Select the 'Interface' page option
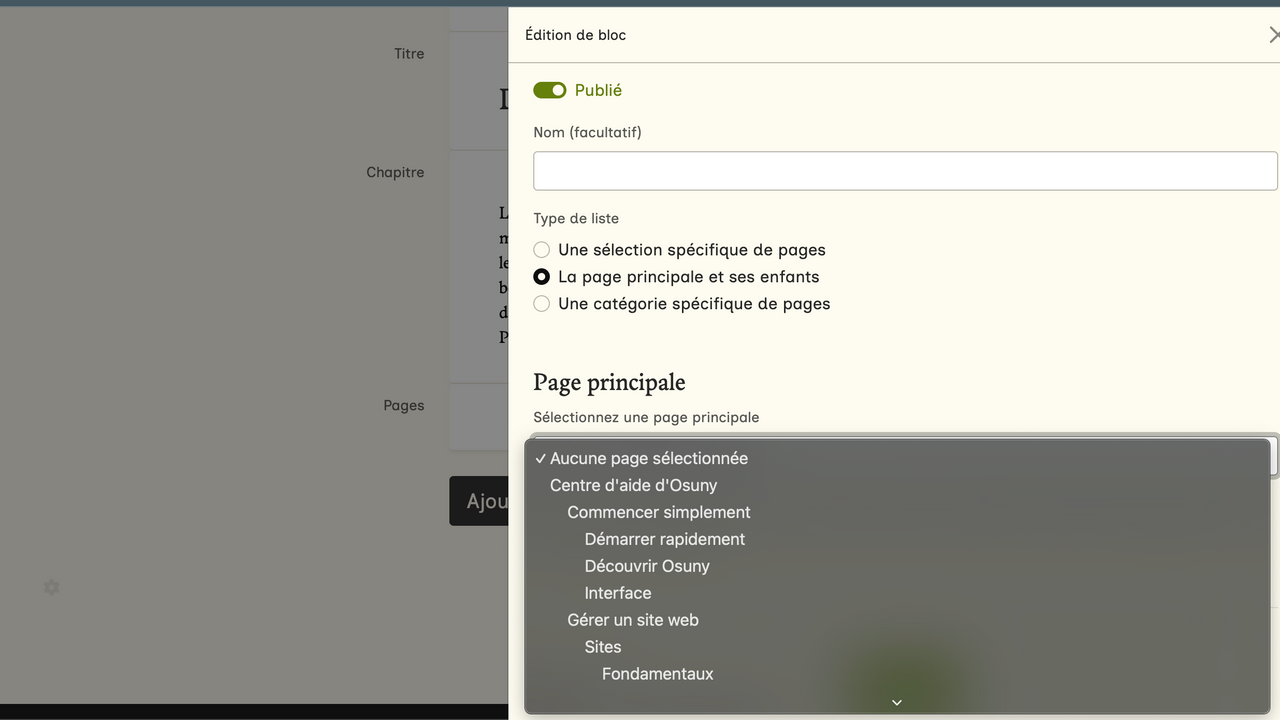Screen dimensions: 1280x720 pyautogui.click(x=618, y=593)
